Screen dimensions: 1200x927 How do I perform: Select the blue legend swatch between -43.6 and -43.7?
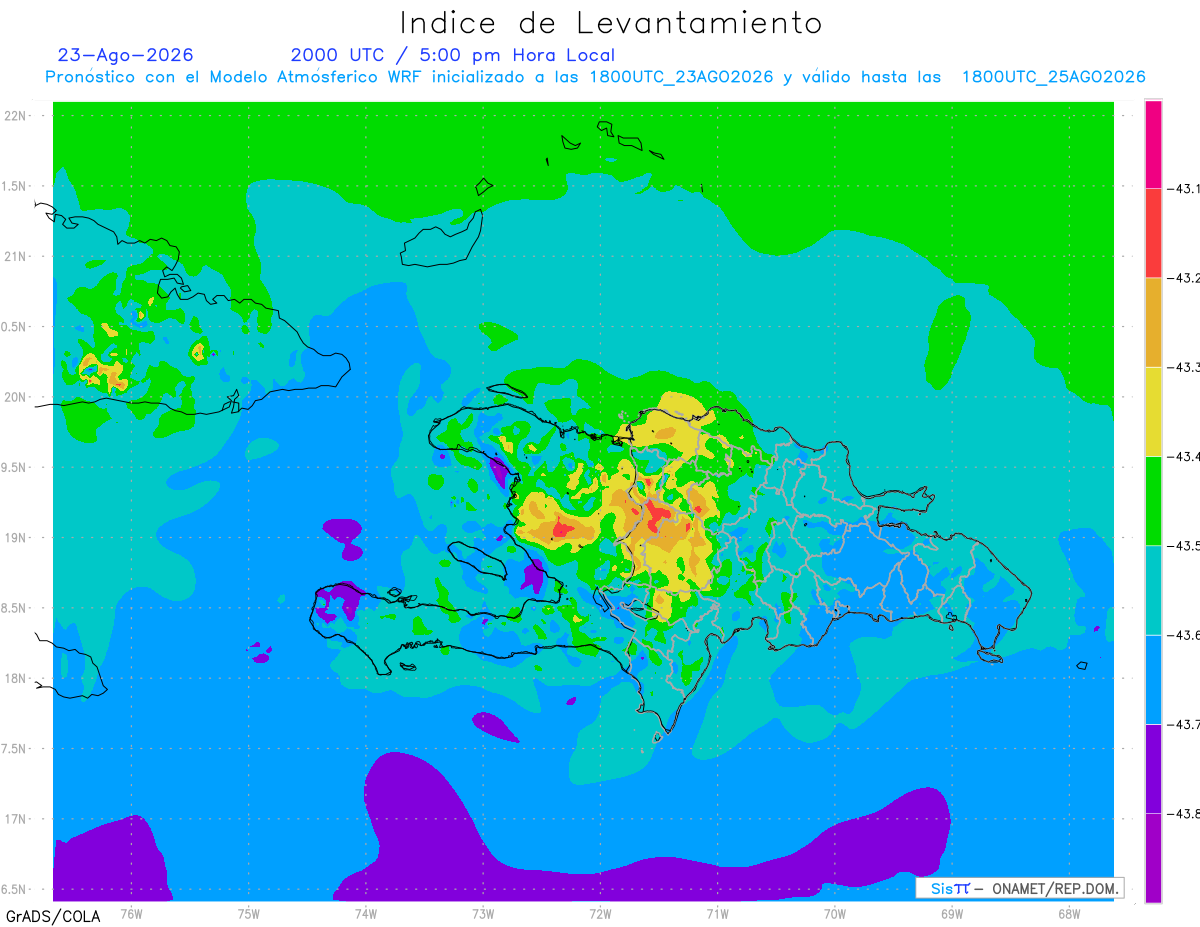coord(1153,679)
